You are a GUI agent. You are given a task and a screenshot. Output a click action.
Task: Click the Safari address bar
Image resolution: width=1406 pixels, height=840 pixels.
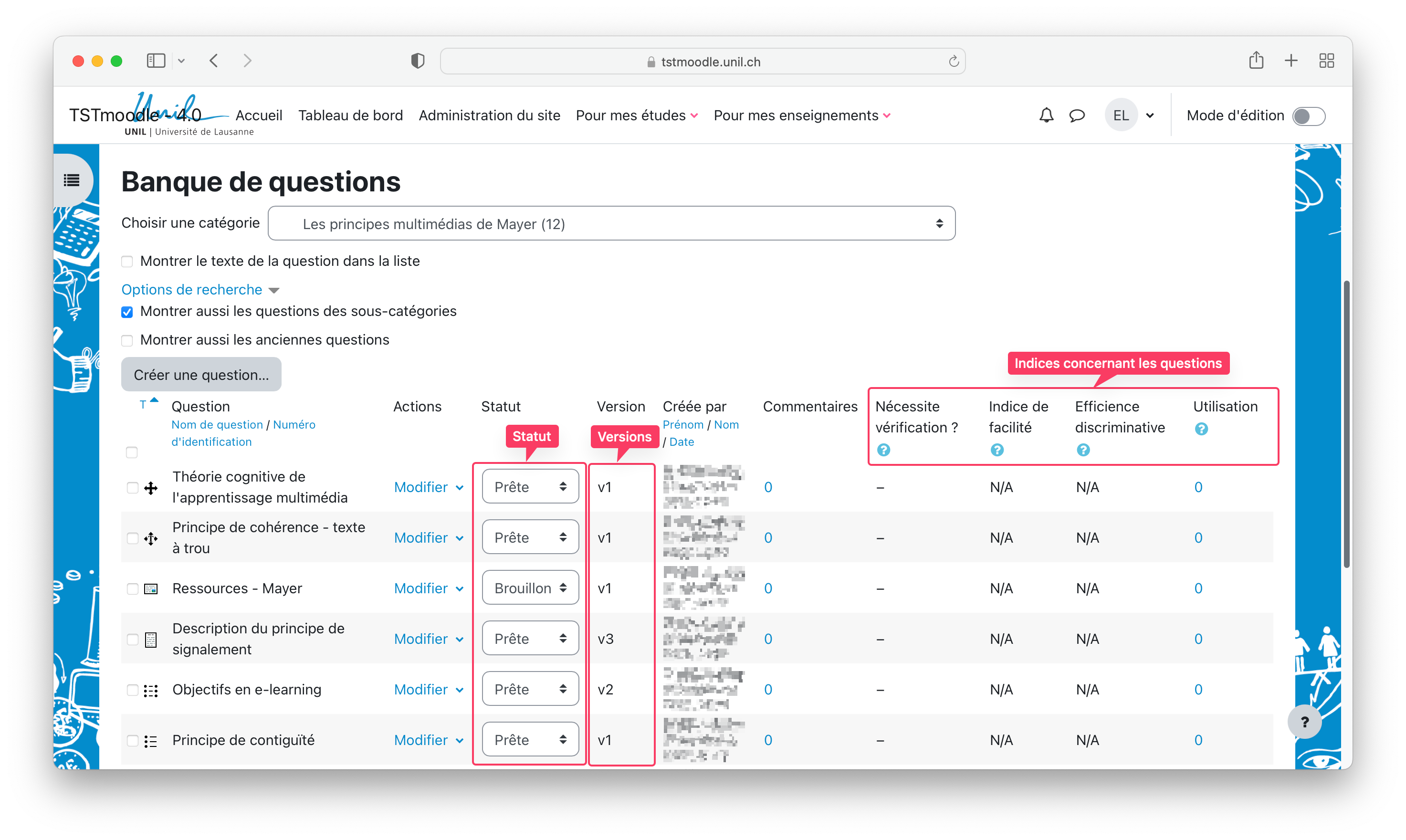702,61
